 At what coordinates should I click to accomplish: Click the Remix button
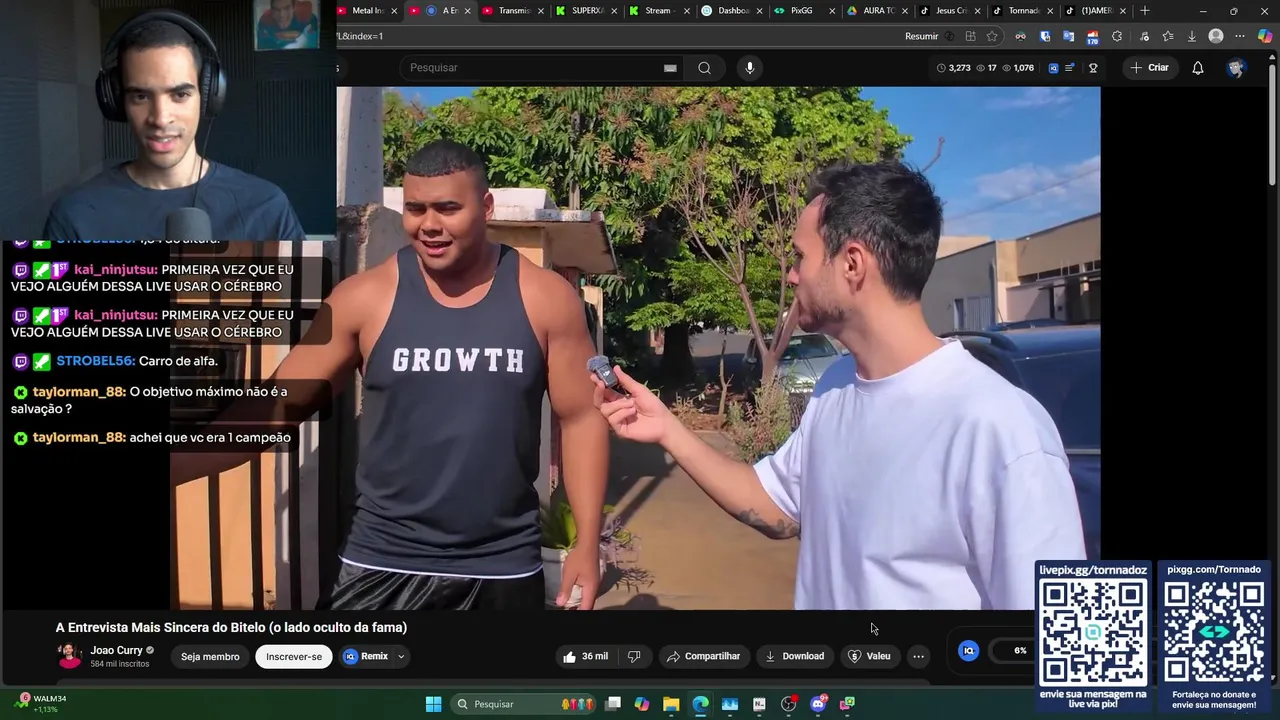coord(366,656)
